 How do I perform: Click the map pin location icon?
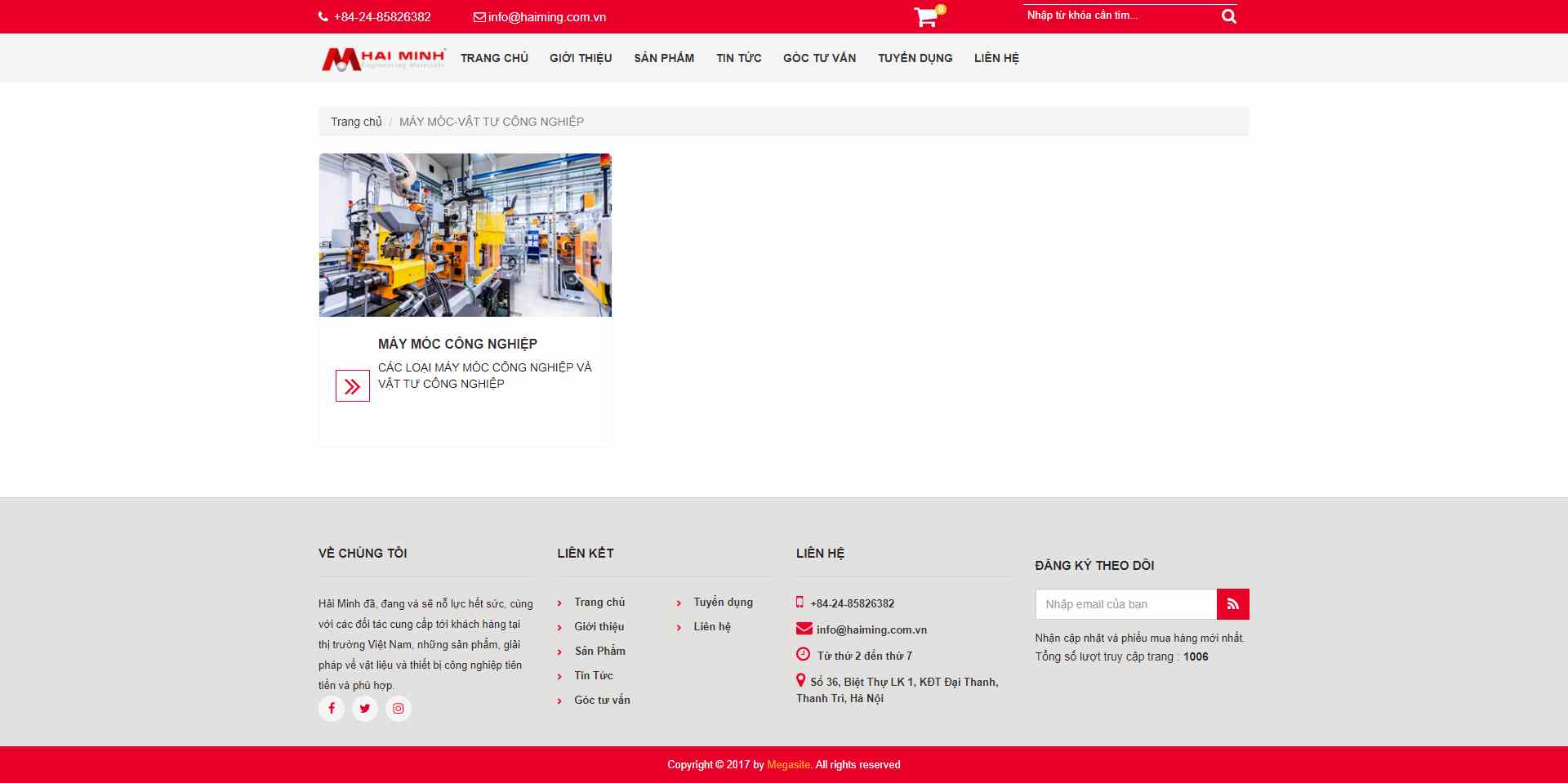(801, 680)
